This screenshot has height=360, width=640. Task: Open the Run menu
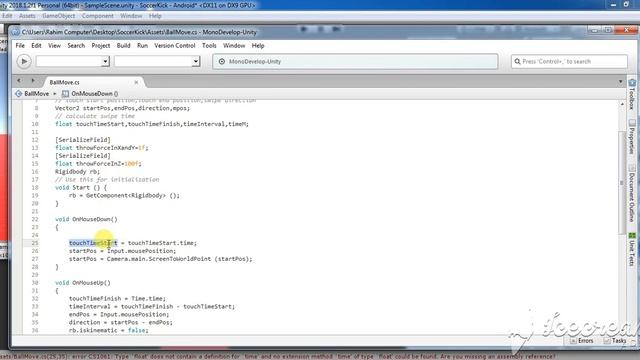[142, 46]
